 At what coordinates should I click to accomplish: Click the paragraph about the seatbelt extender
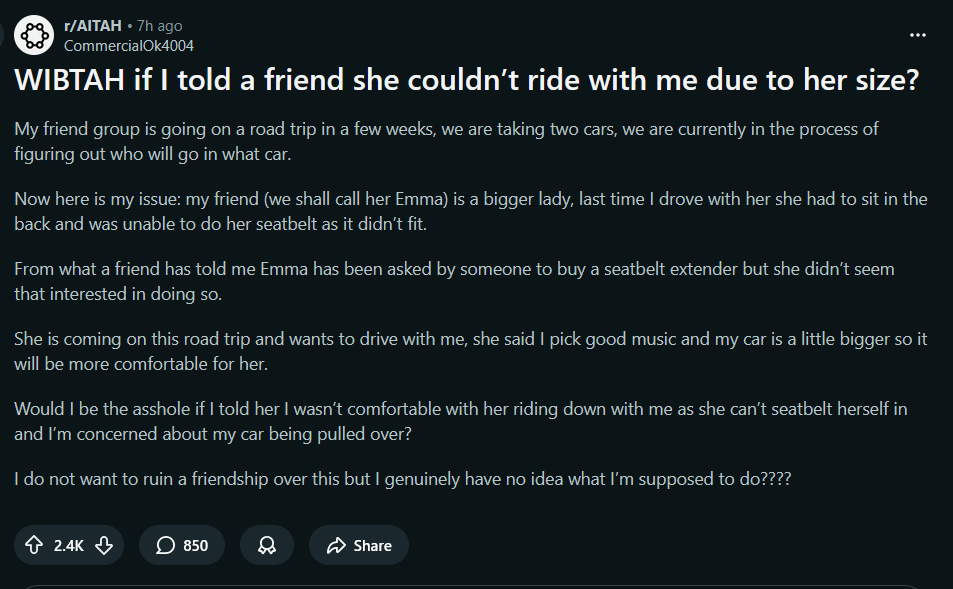click(454, 281)
